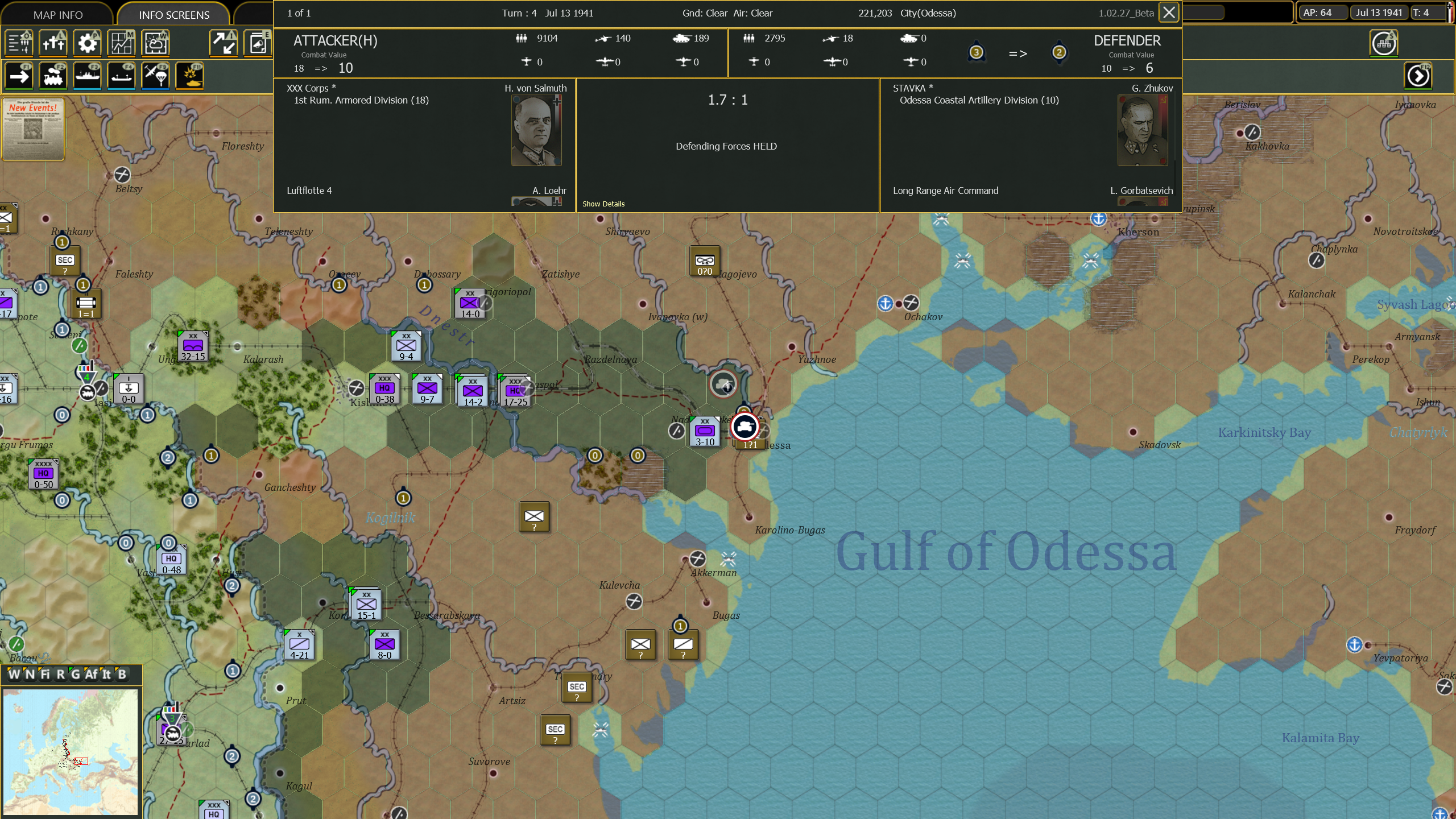Click the airfield icon at Beltsy

tap(122, 175)
